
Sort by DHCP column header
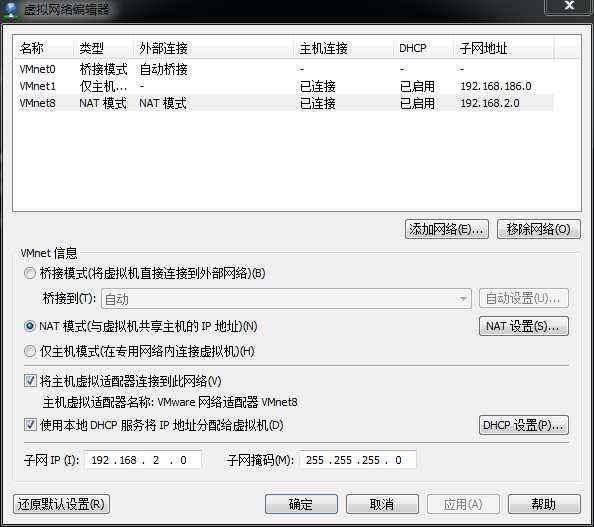424,48
